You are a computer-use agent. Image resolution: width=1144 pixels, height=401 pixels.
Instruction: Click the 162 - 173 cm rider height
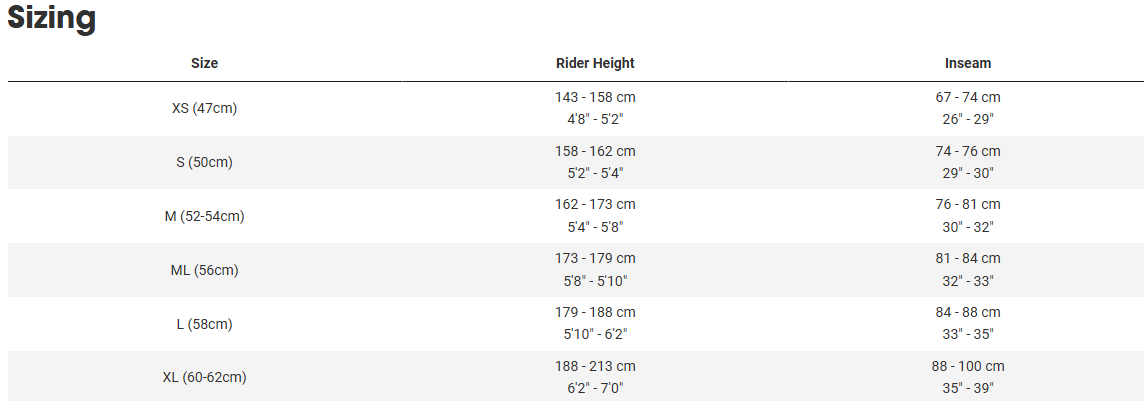tap(595, 204)
